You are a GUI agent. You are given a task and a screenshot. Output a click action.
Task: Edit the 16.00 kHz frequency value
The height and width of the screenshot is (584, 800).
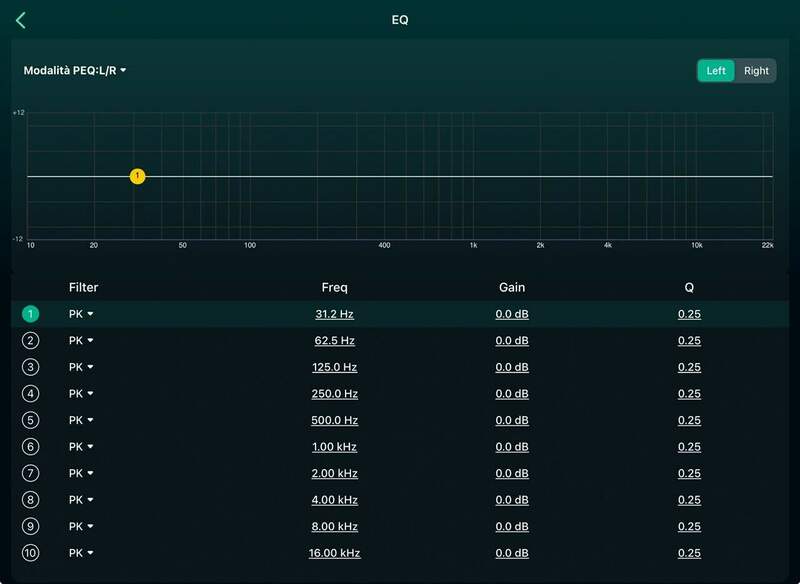(334, 553)
